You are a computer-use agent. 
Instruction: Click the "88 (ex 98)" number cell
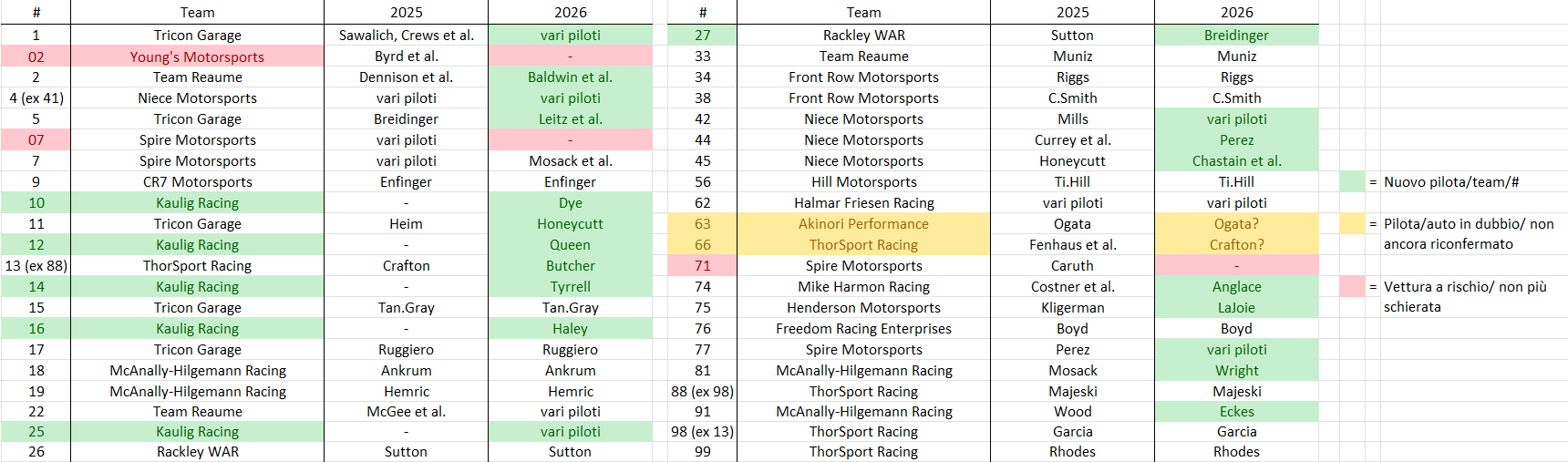tap(702, 392)
